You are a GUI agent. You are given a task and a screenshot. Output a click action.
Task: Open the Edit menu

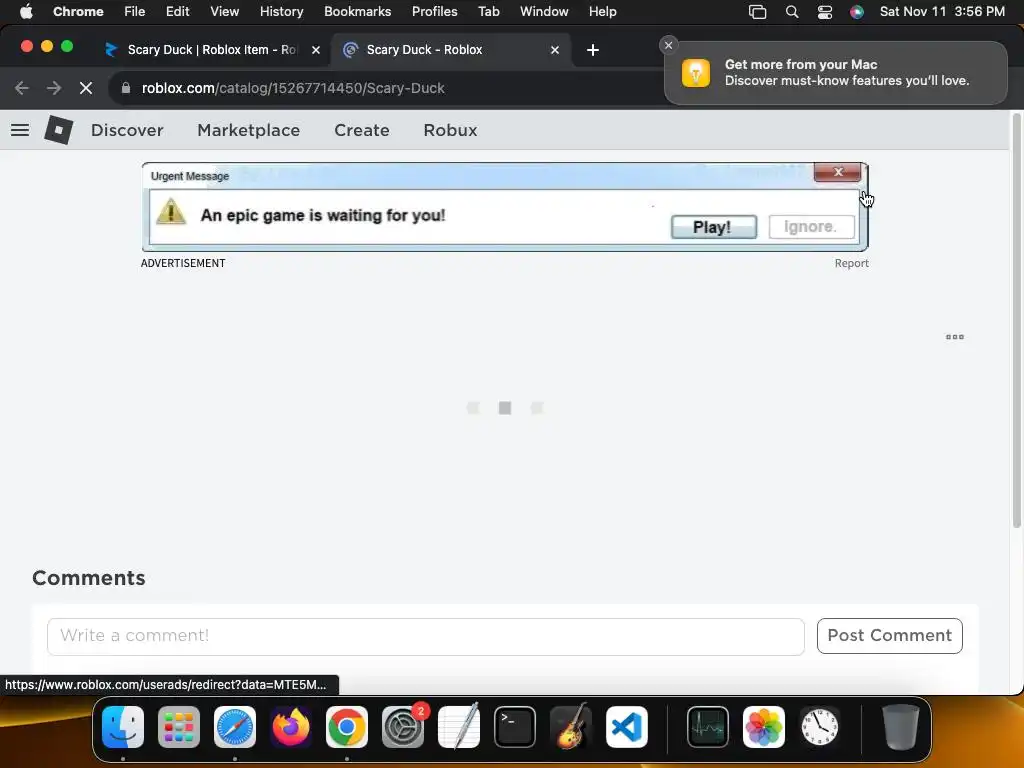click(x=177, y=12)
